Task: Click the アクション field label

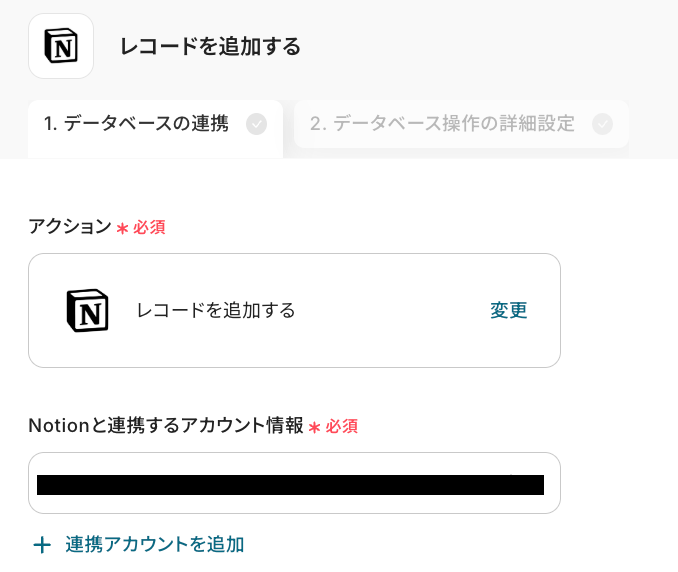Action: pyautogui.click(x=69, y=227)
